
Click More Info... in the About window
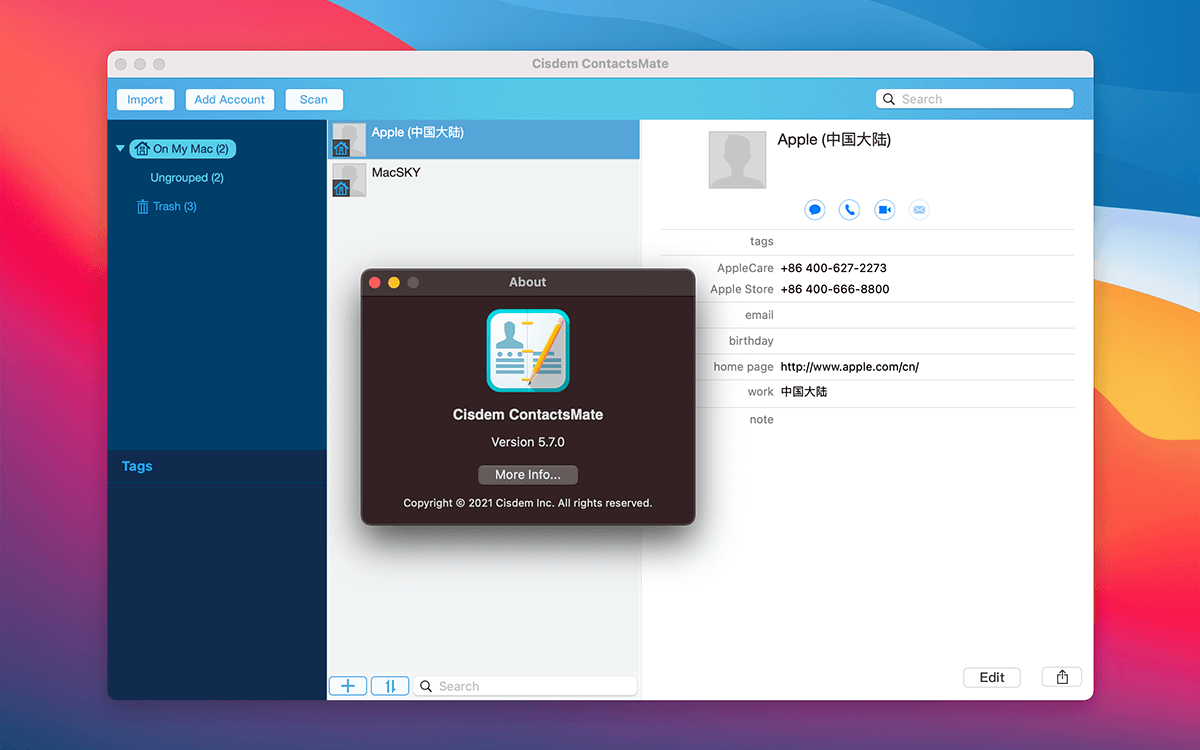tap(528, 475)
